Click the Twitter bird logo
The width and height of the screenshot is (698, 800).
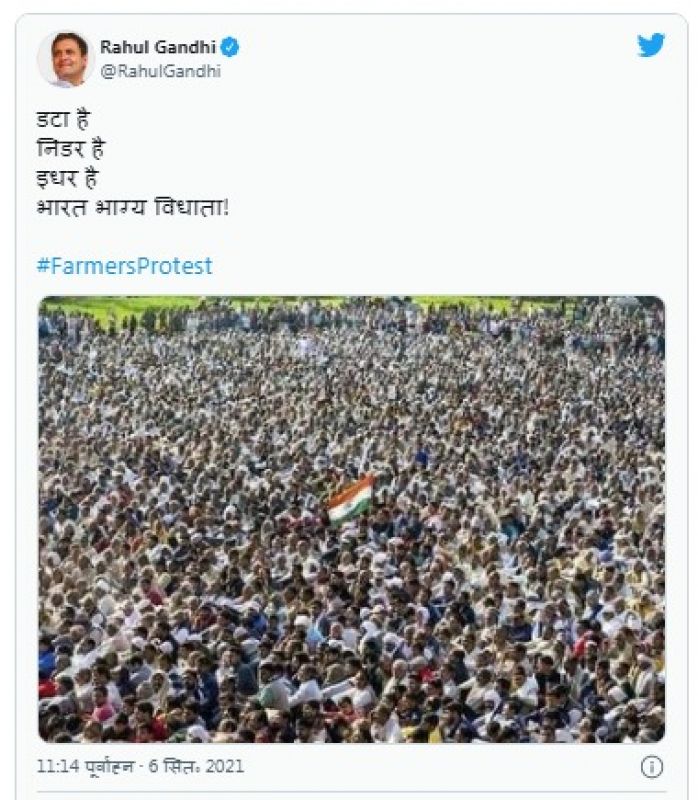click(x=651, y=45)
